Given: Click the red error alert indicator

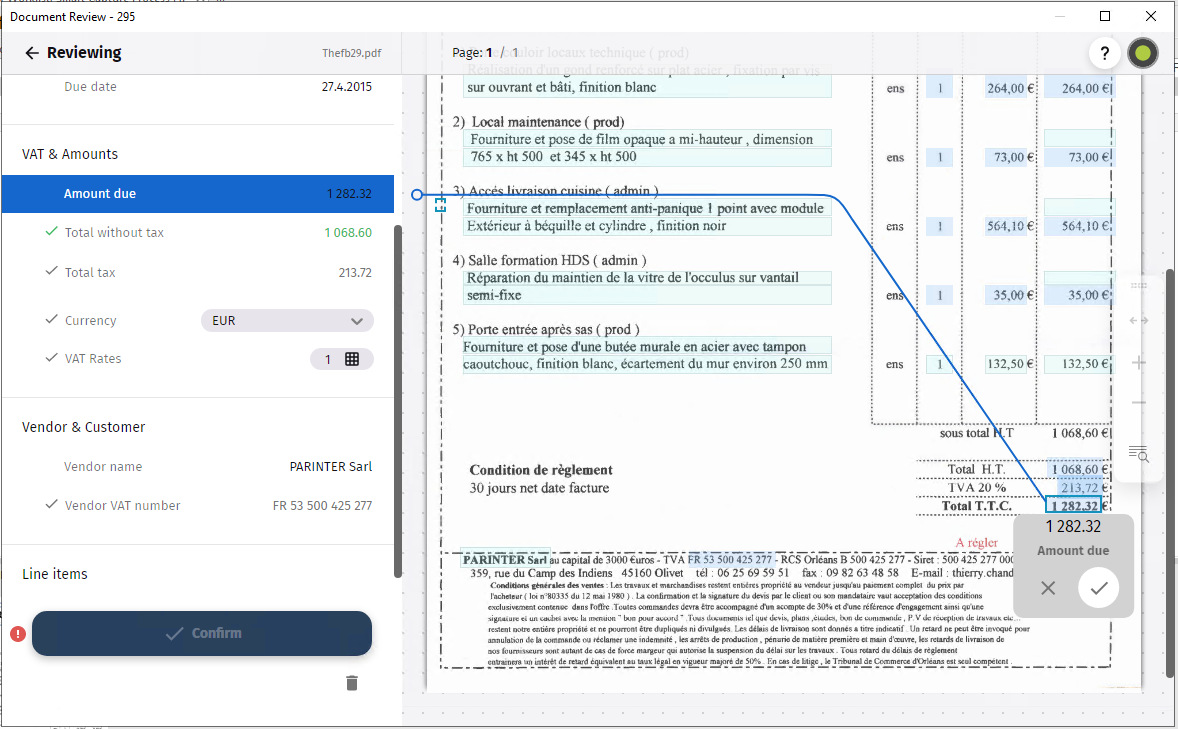Looking at the screenshot, I should point(18,633).
